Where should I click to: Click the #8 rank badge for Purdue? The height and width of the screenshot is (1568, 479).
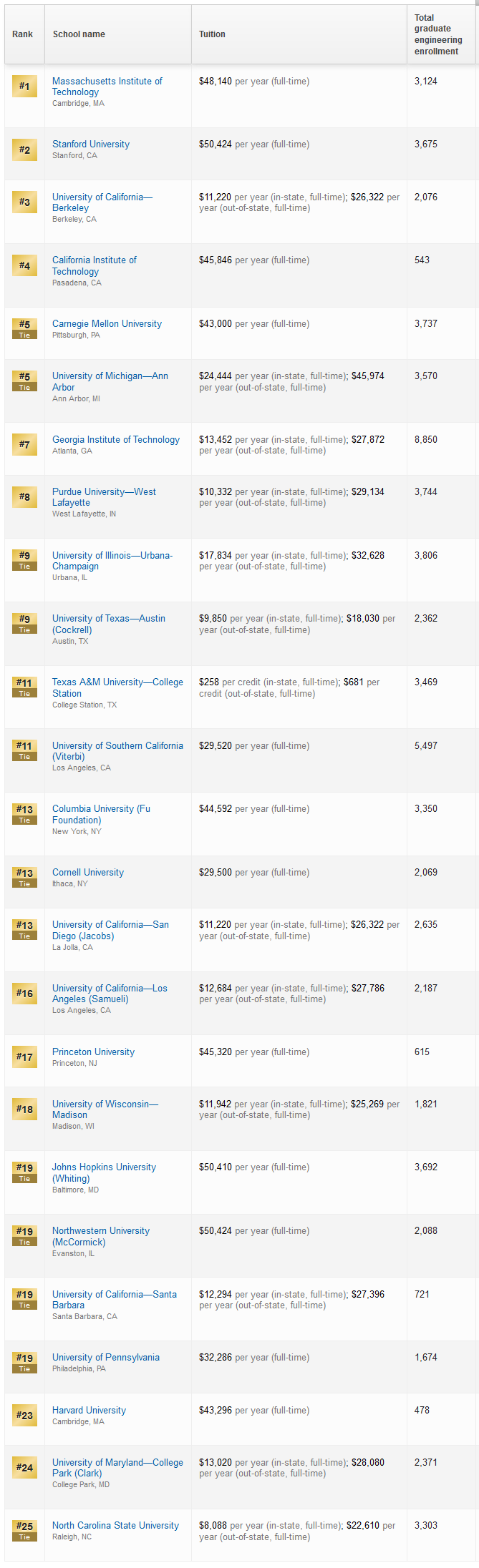[24, 496]
